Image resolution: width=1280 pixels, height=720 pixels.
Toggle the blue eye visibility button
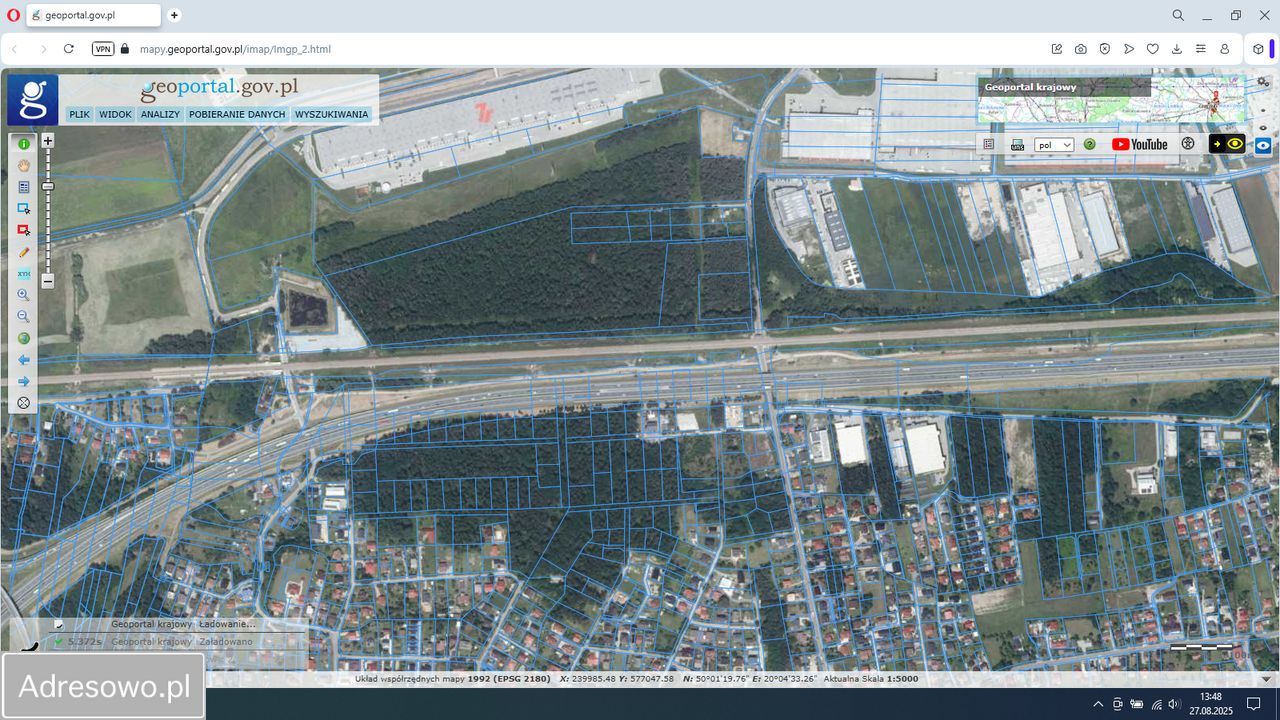(x=1263, y=145)
